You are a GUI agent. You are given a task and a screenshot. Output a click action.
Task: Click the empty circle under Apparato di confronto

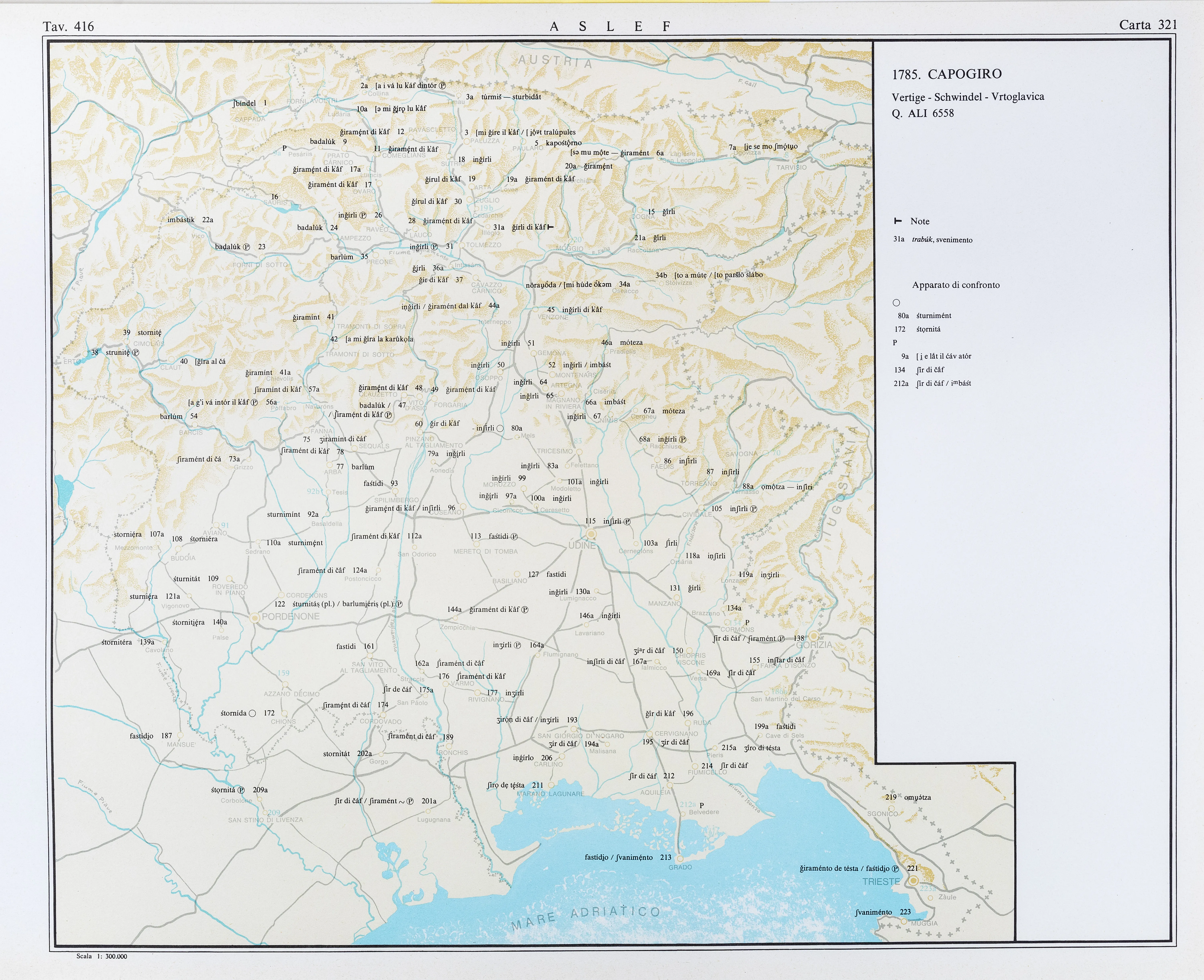point(896,303)
